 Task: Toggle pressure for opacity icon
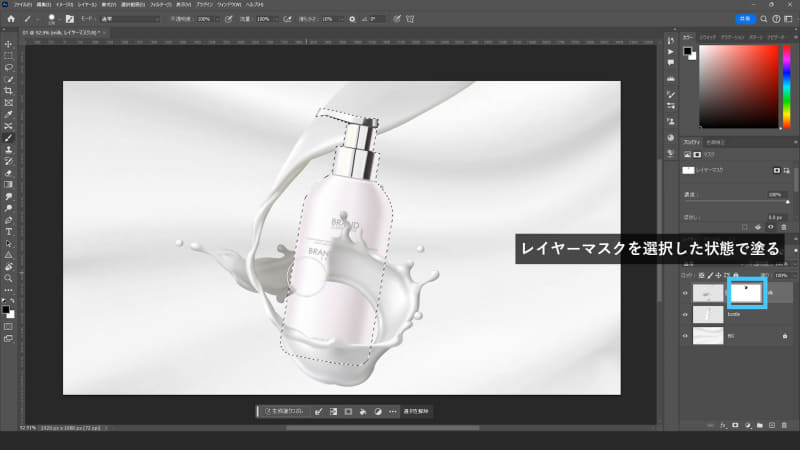tap(229, 19)
